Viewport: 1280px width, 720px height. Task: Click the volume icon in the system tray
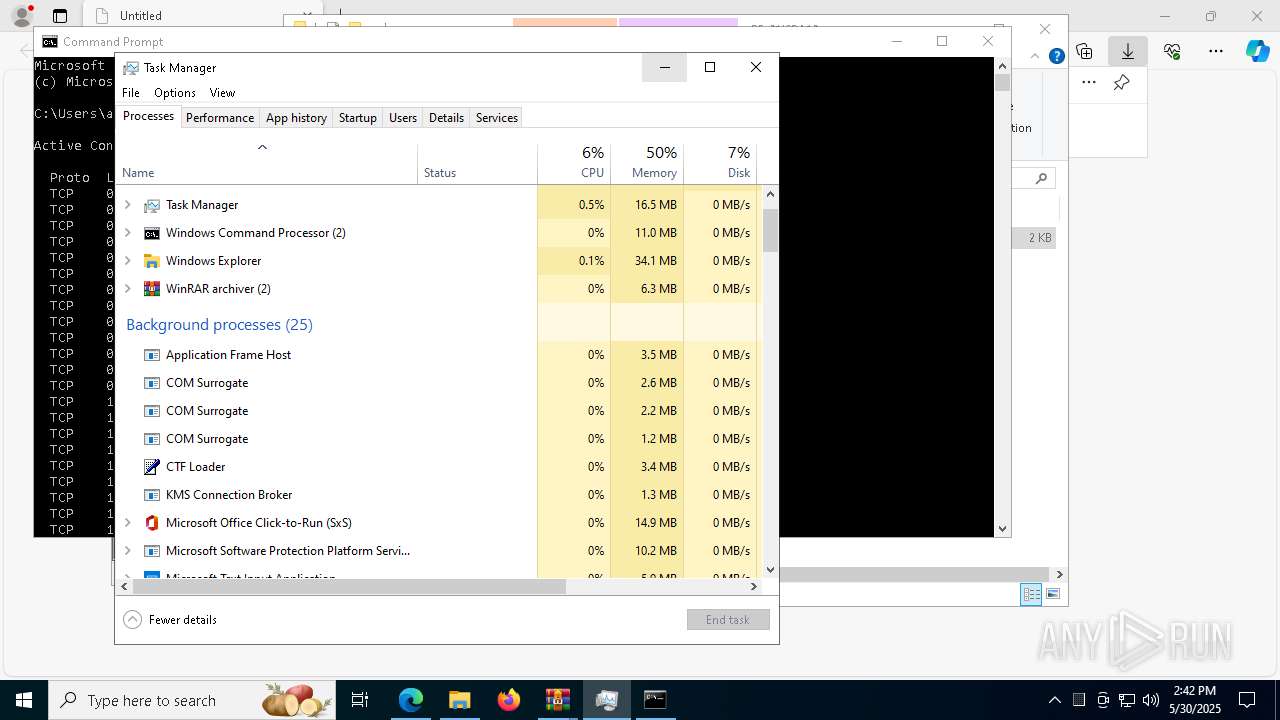(x=1151, y=700)
